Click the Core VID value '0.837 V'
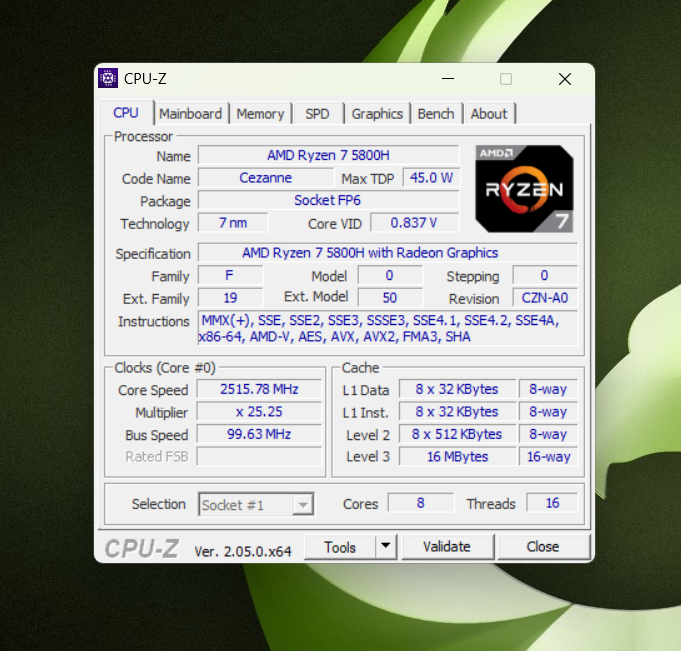Viewport: 681px width, 651px height. point(414,223)
